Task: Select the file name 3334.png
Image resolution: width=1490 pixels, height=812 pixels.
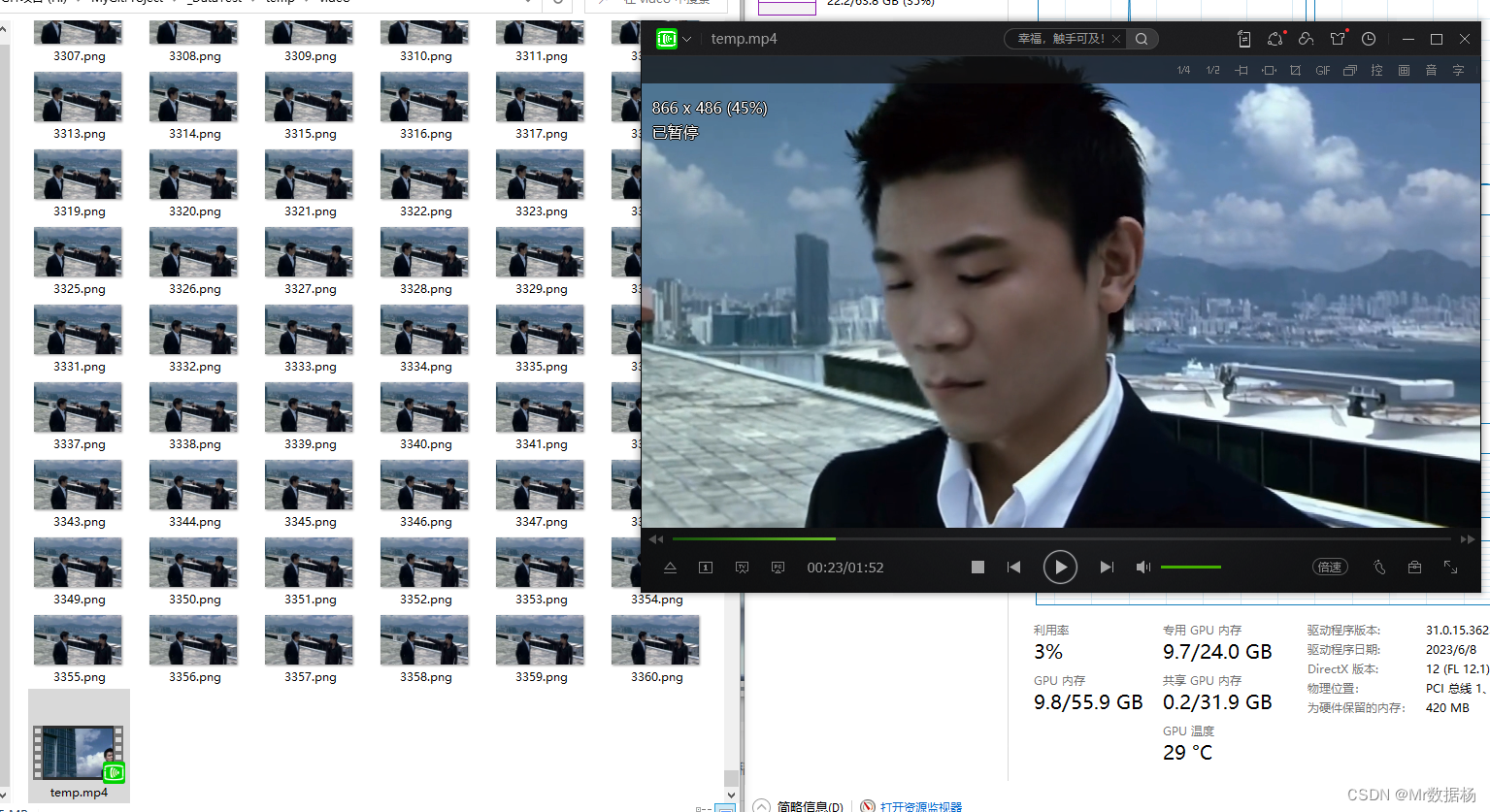Action: 426,367
